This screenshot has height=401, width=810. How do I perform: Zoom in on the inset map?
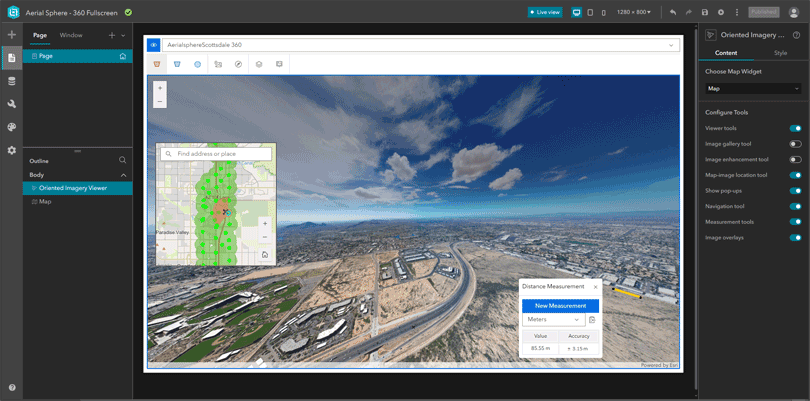click(x=265, y=223)
